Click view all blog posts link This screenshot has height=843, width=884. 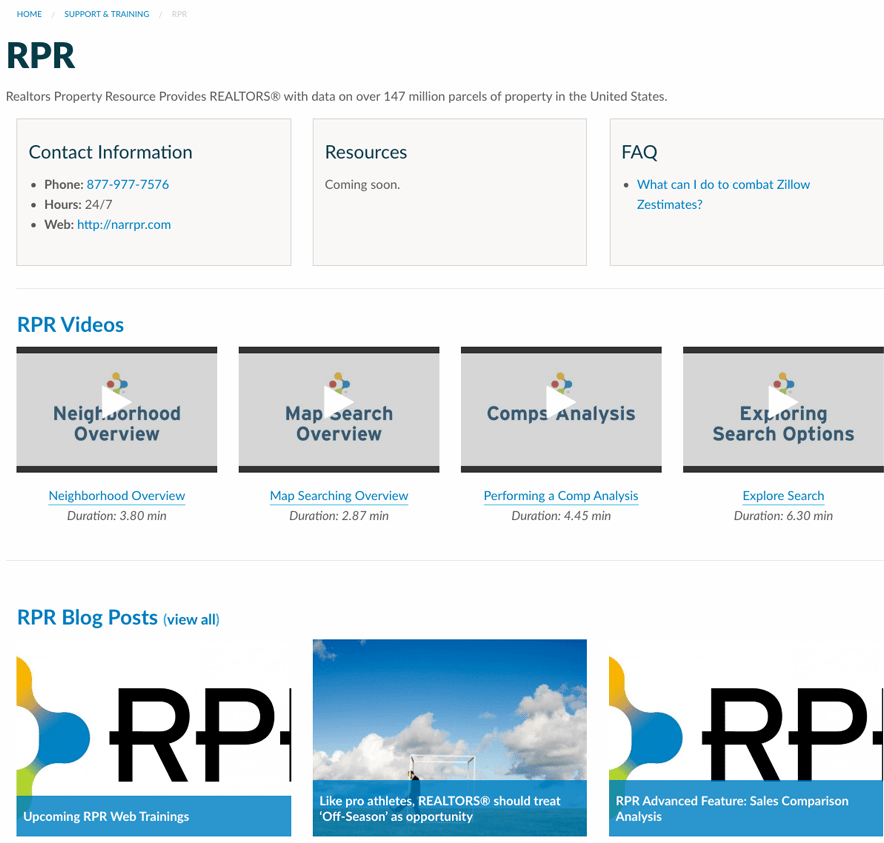(191, 620)
